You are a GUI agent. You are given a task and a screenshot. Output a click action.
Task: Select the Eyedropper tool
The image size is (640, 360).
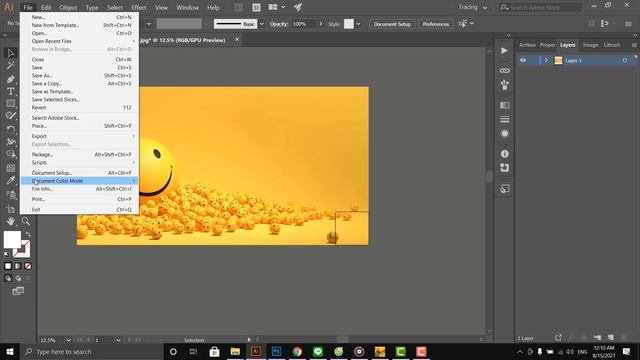click(x=11, y=180)
